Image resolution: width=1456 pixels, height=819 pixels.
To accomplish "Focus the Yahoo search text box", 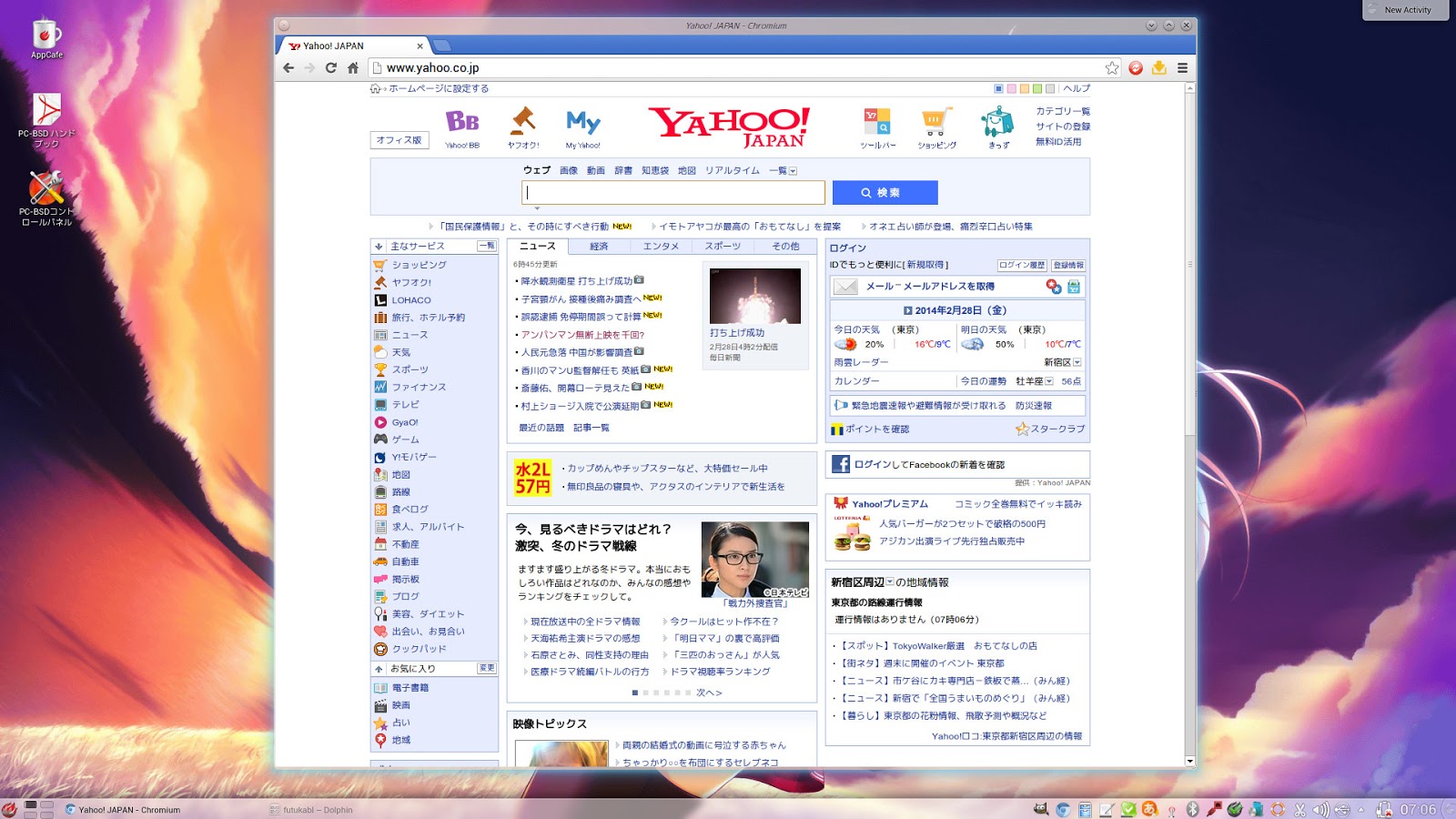I will pos(673,192).
